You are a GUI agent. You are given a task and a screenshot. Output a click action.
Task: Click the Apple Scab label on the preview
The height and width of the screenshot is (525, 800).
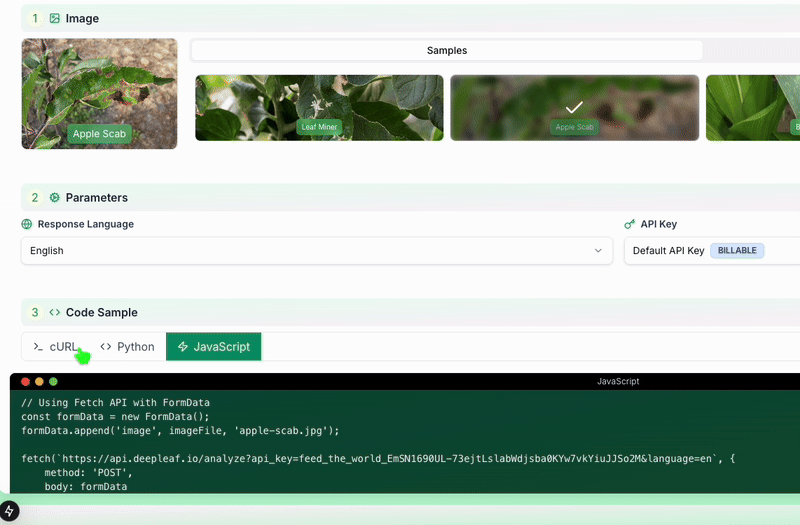[99, 134]
